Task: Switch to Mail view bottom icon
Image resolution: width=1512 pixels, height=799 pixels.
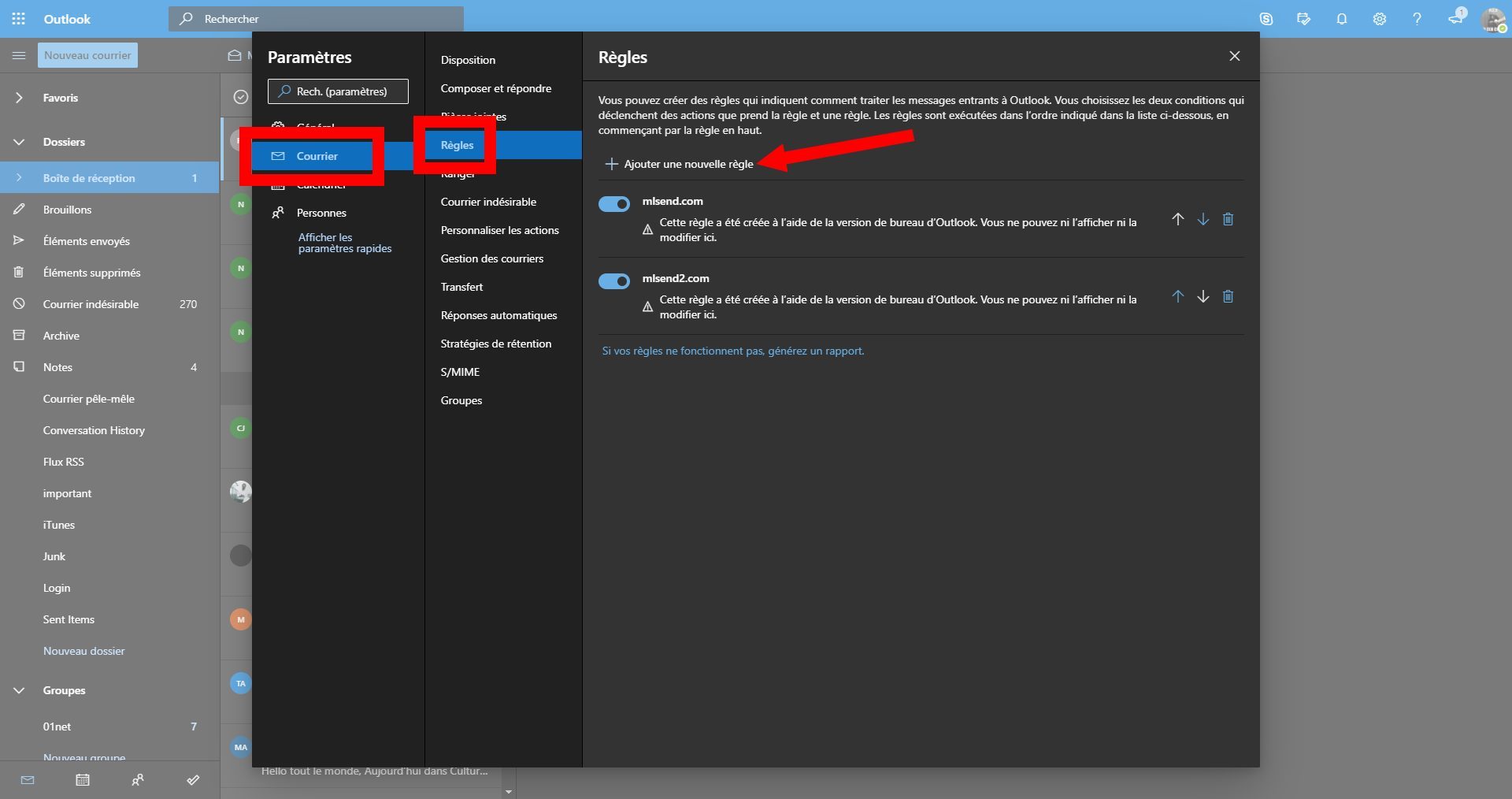Action: 28,780
